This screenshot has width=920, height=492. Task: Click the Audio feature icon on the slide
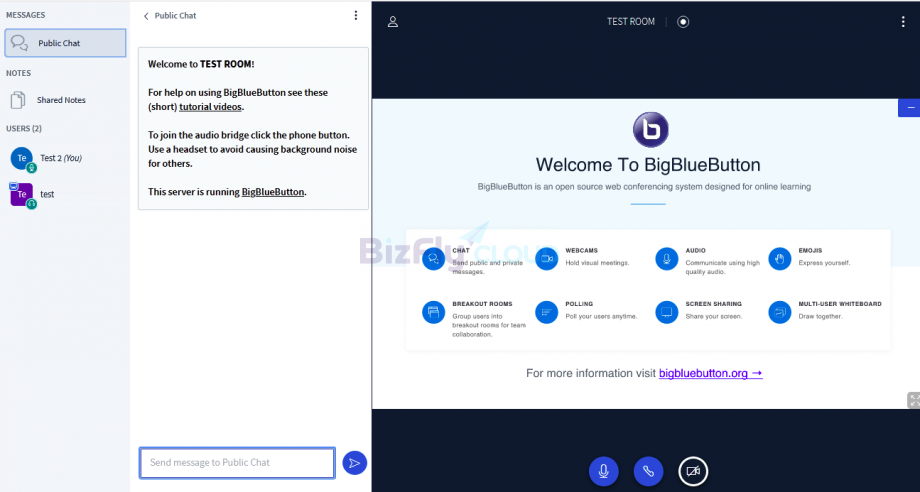pos(667,259)
